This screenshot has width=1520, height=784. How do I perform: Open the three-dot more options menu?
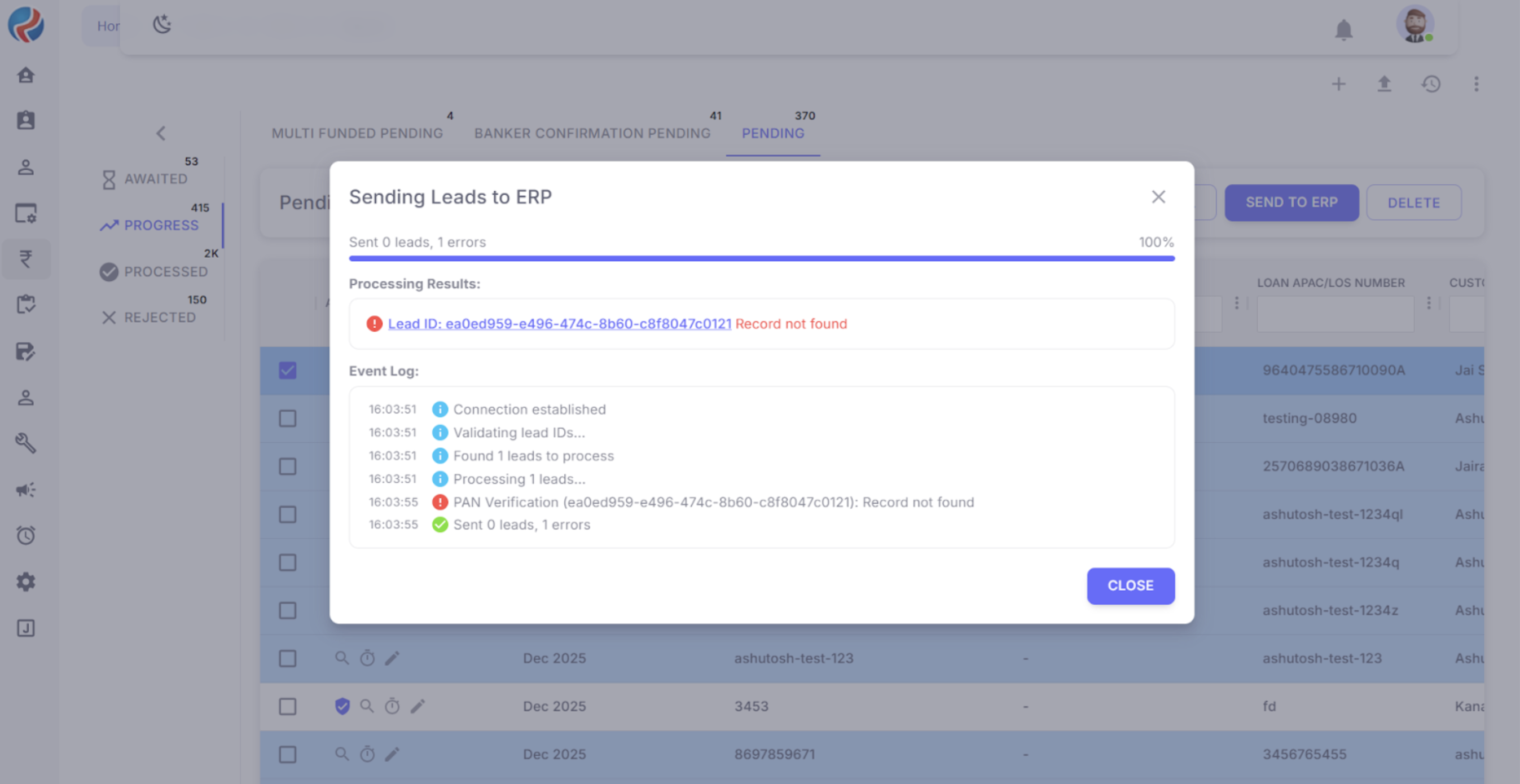coord(1477,84)
